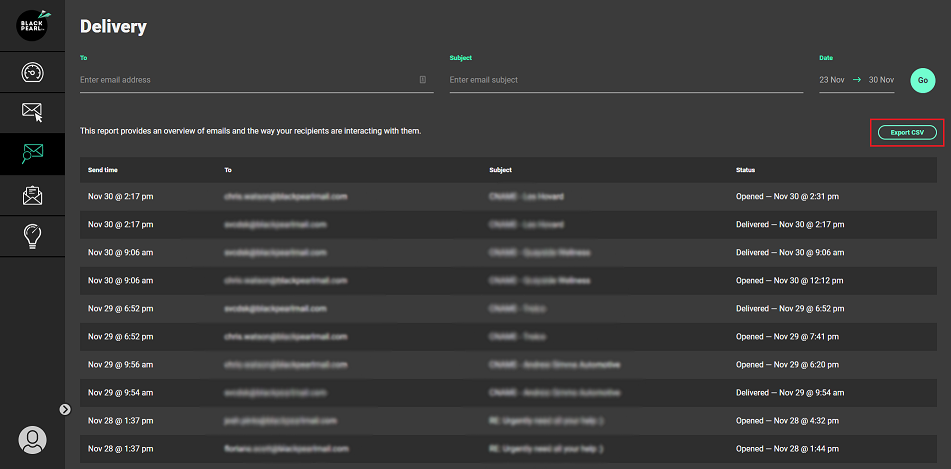Open the end date 30 Nov picker
Image resolution: width=951 pixels, height=469 pixels.
[x=882, y=80]
